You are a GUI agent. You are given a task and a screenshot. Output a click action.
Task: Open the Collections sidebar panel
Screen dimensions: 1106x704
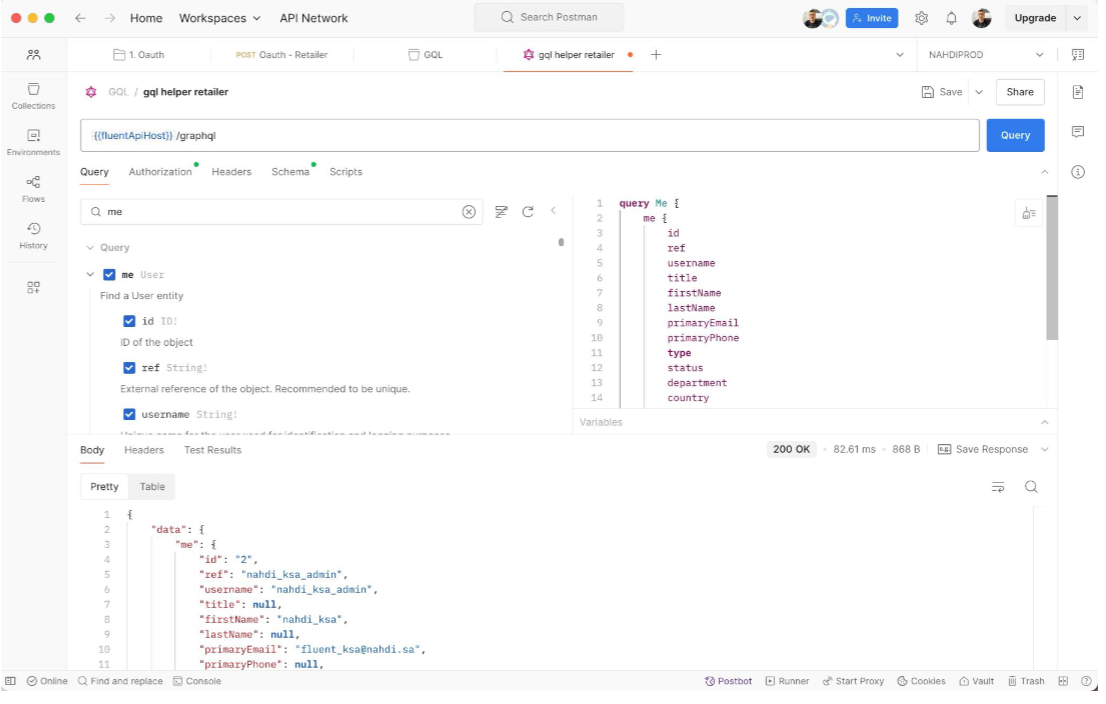33,96
